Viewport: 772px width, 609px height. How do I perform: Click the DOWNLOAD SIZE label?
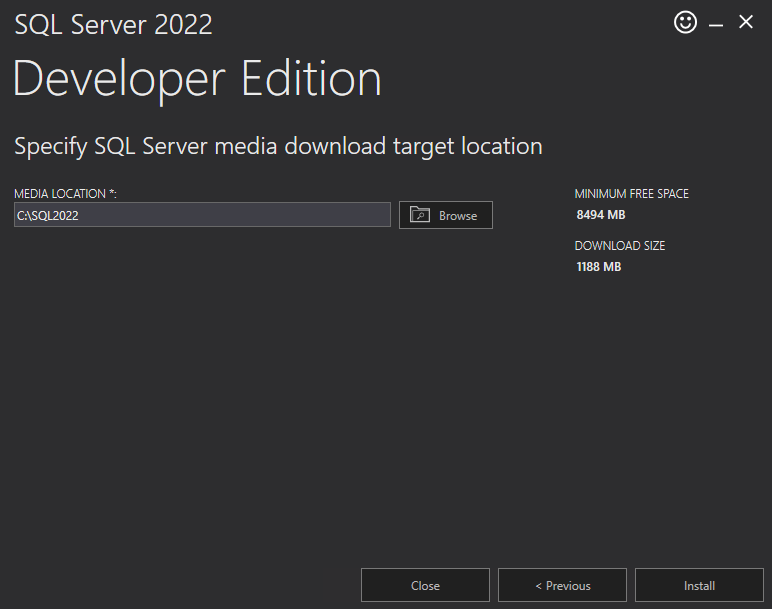click(620, 246)
